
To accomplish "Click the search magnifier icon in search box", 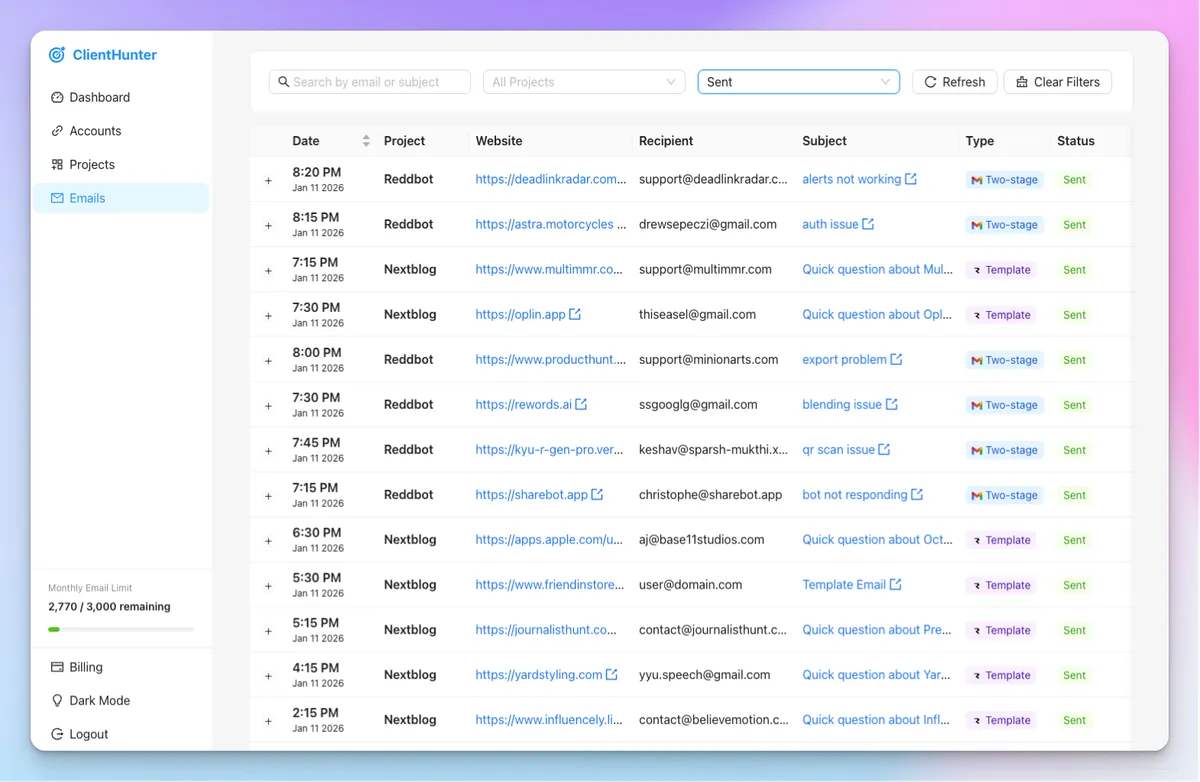I will tap(284, 82).
